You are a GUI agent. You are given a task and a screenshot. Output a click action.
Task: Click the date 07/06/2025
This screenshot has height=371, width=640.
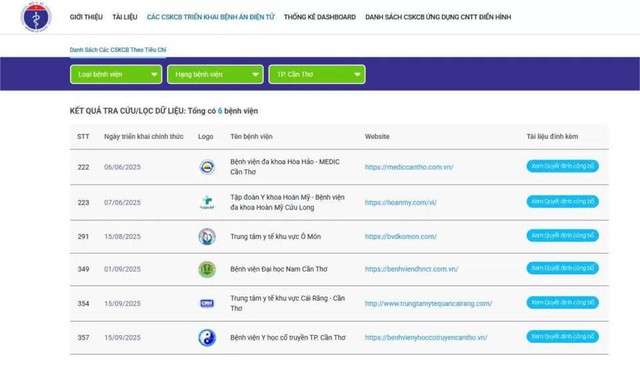coord(122,202)
